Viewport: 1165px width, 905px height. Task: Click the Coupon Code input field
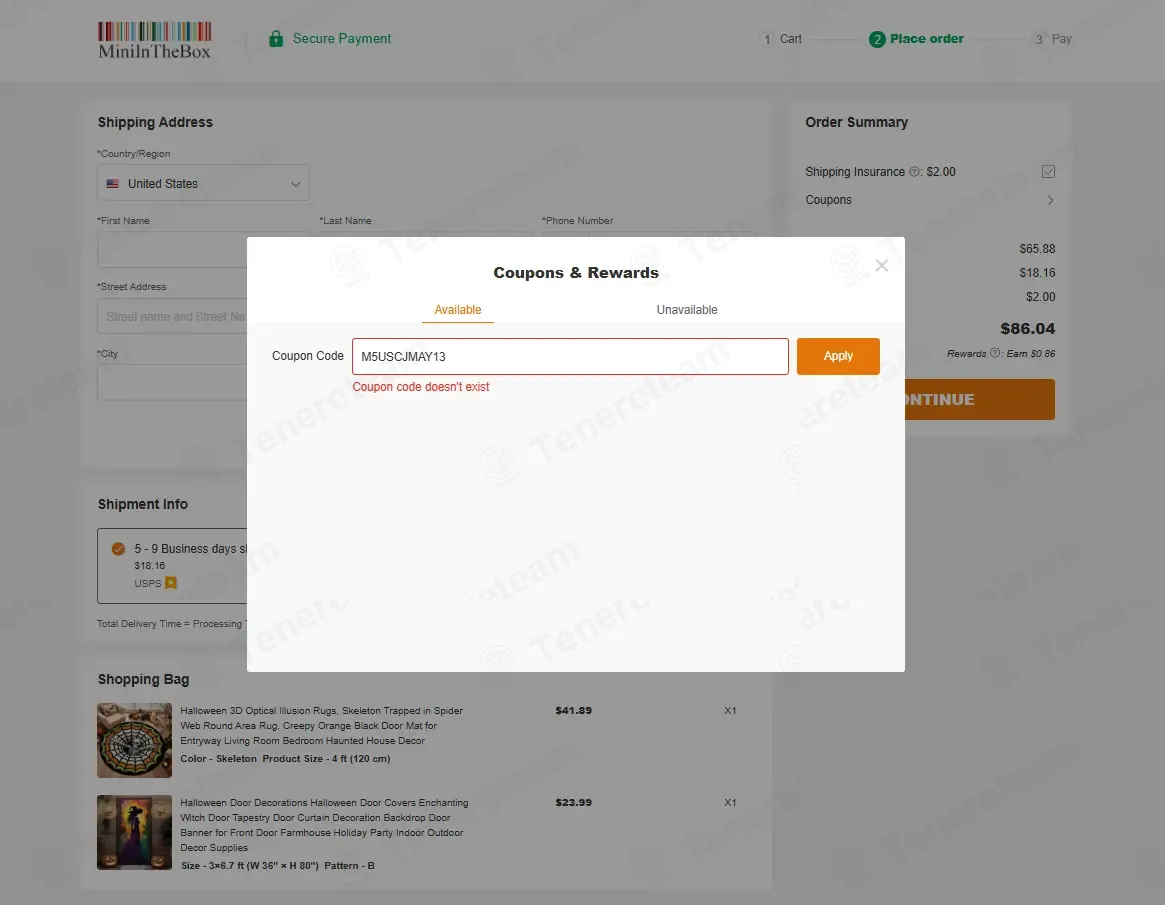pos(570,357)
